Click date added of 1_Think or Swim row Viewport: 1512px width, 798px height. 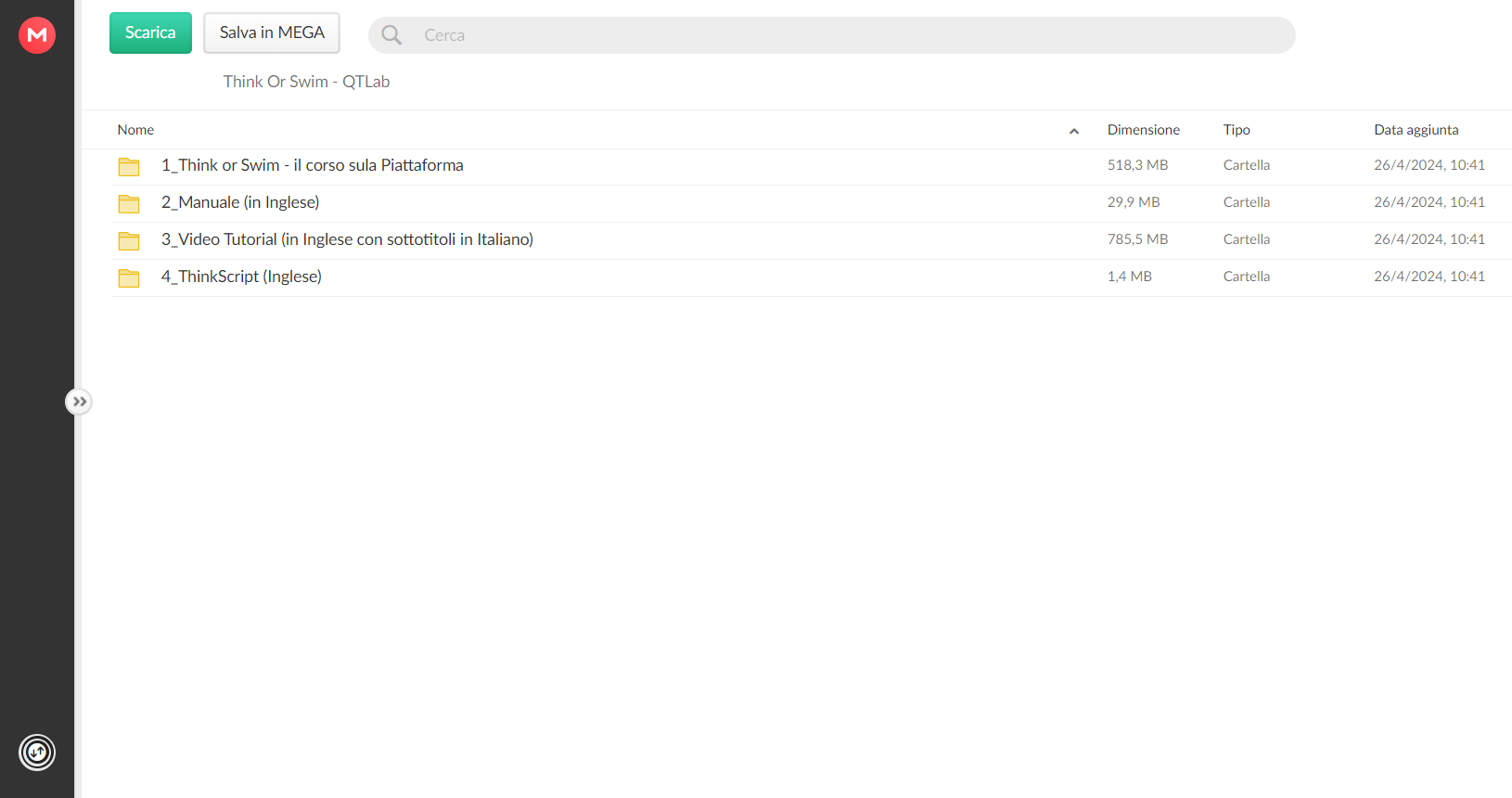1429,165
